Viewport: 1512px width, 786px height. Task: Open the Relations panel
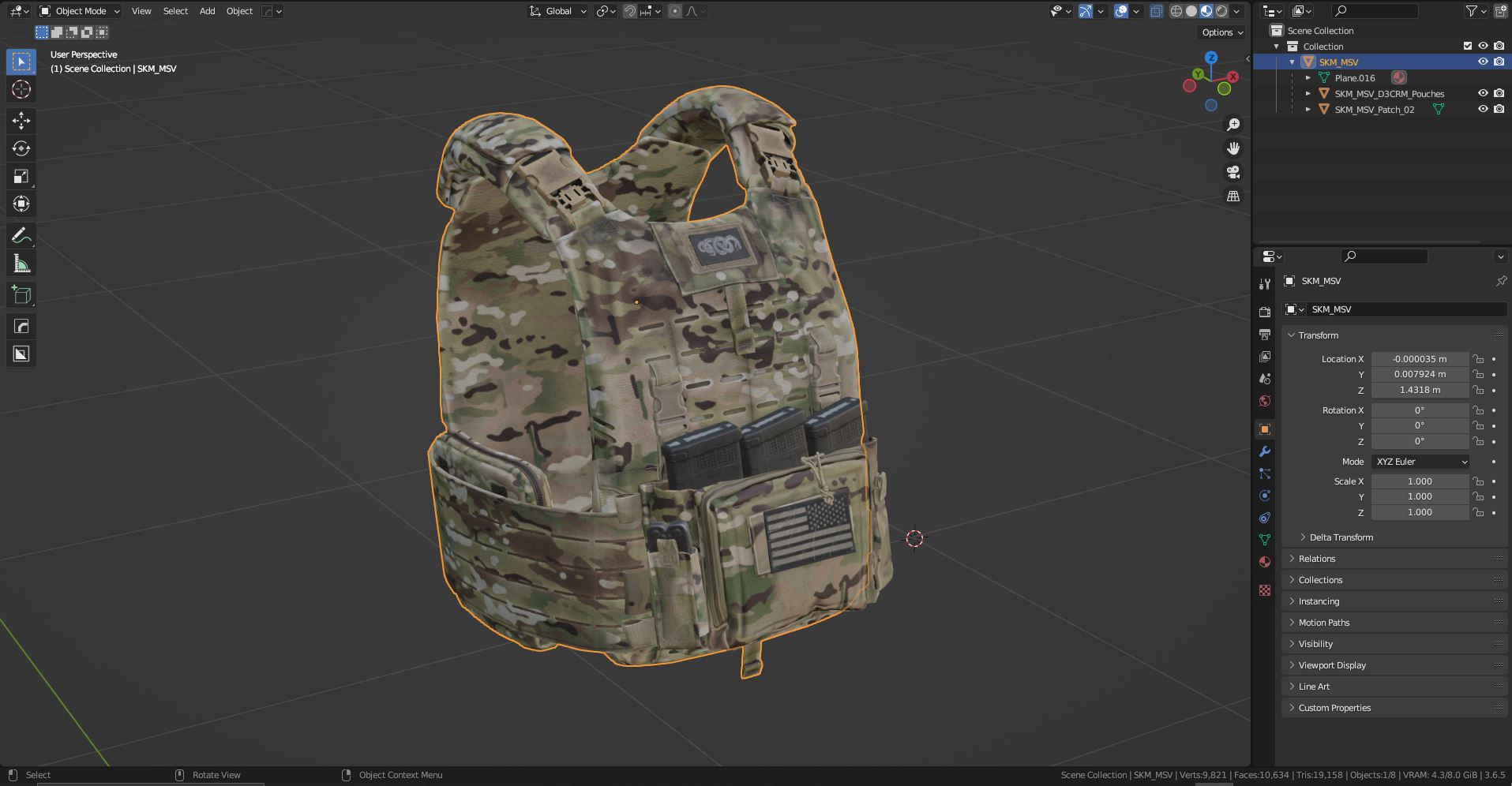pyautogui.click(x=1317, y=558)
